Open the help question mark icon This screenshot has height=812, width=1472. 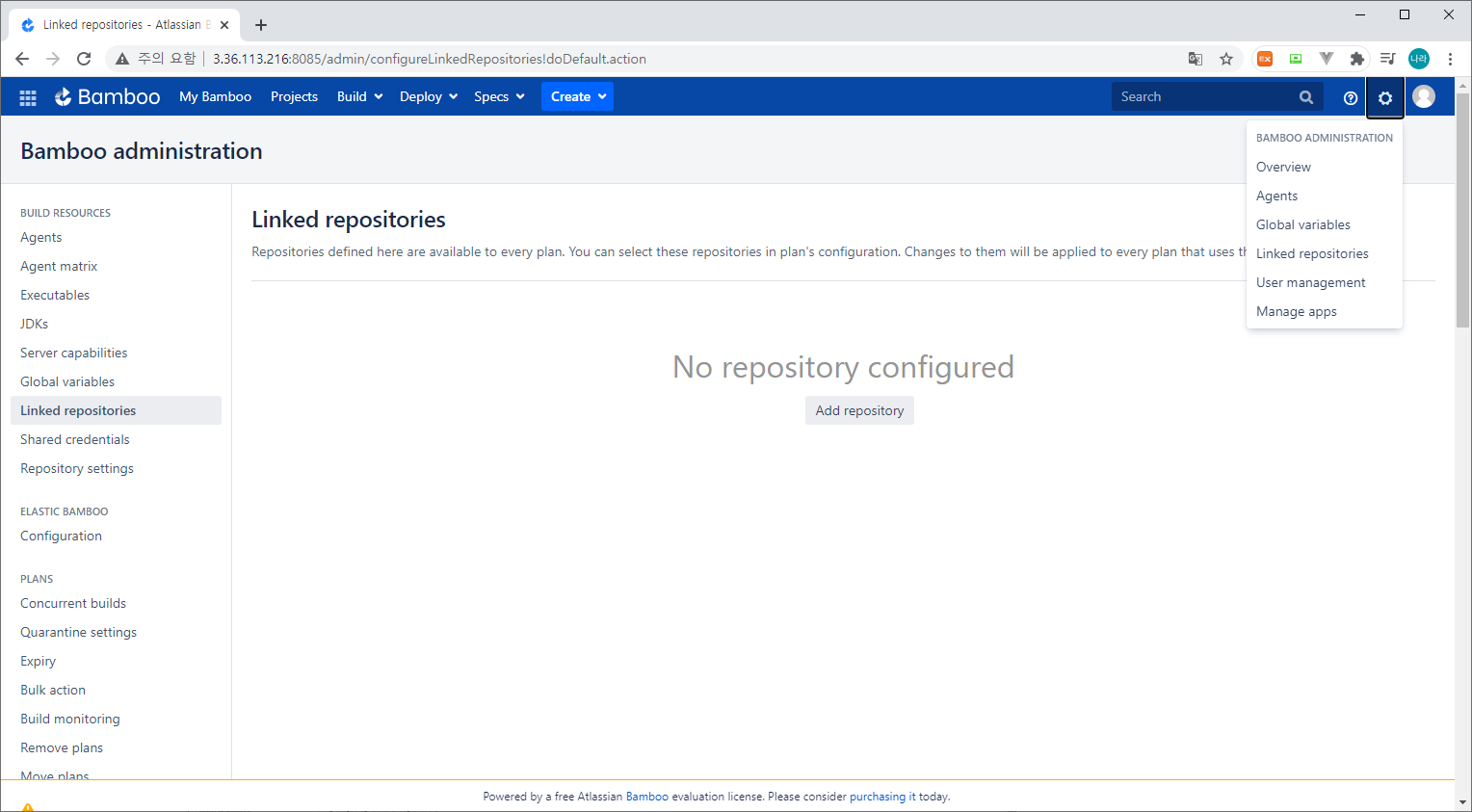(1351, 97)
